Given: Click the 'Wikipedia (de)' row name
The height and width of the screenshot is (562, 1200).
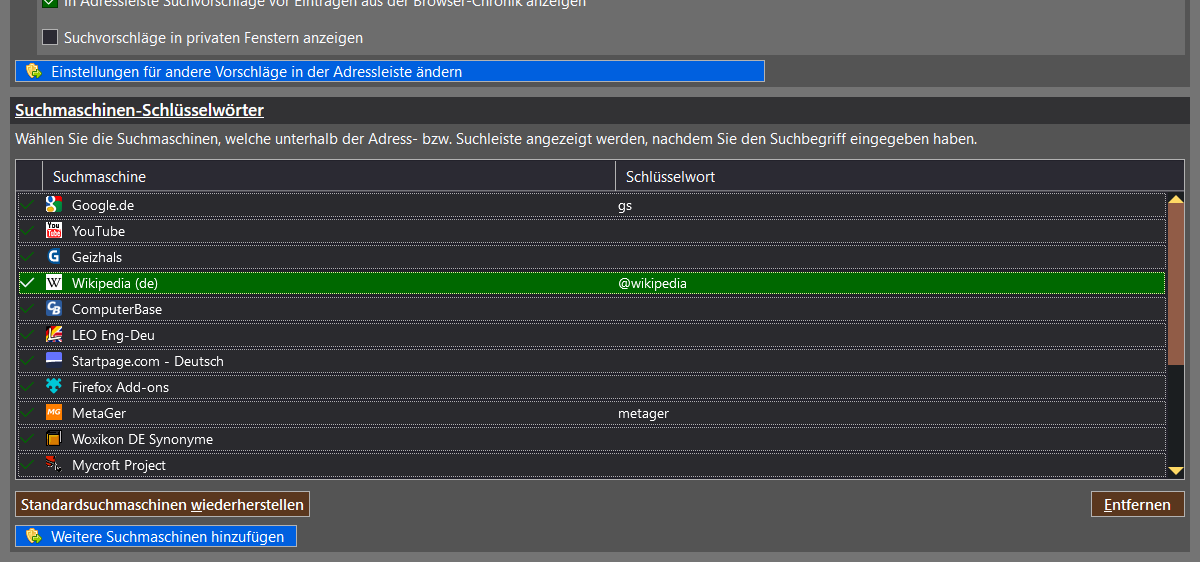Looking at the screenshot, I should pyautogui.click(x=115, y=283).
